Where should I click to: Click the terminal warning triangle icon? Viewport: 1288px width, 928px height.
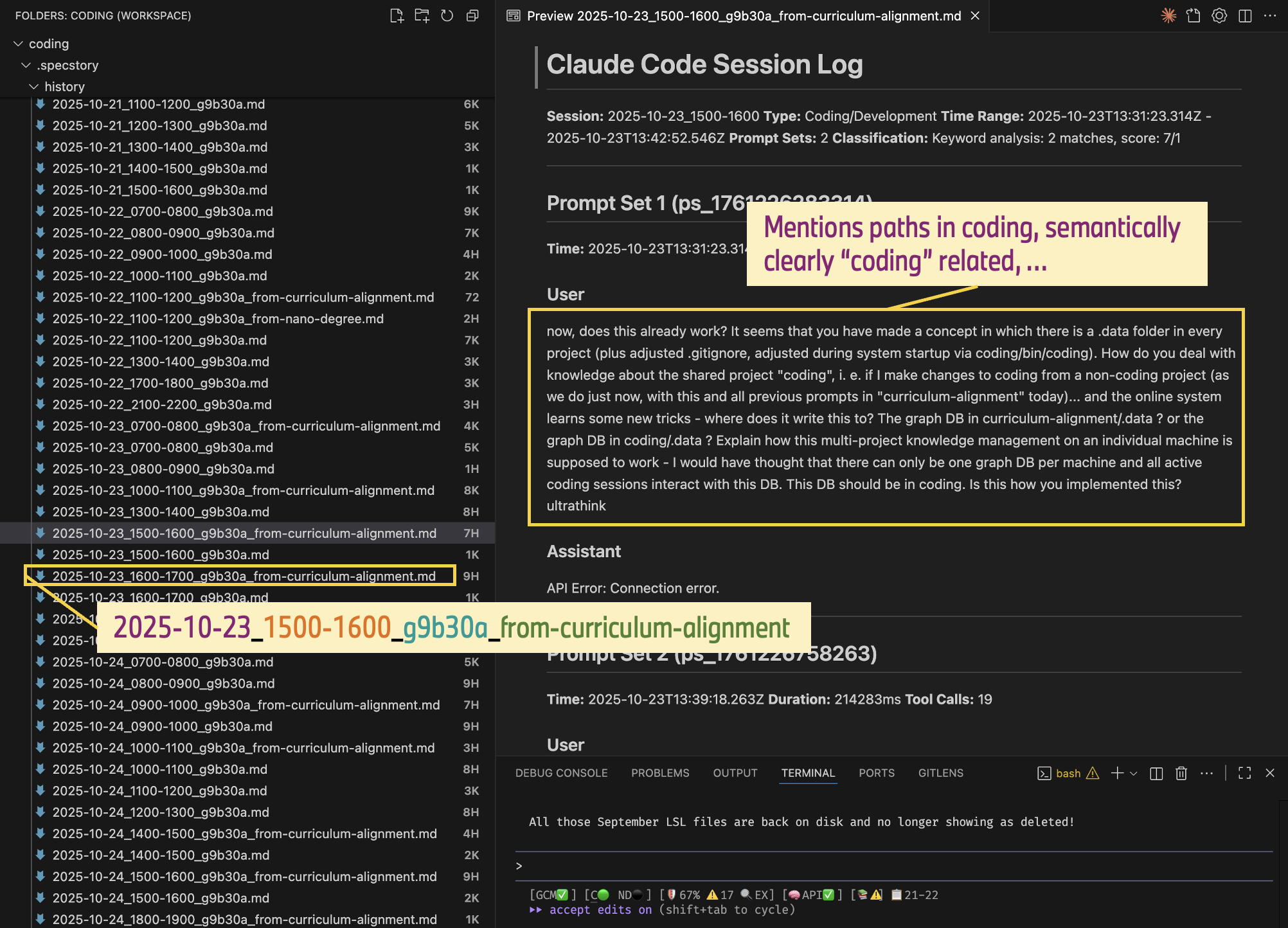click(x=1093, y=773)
